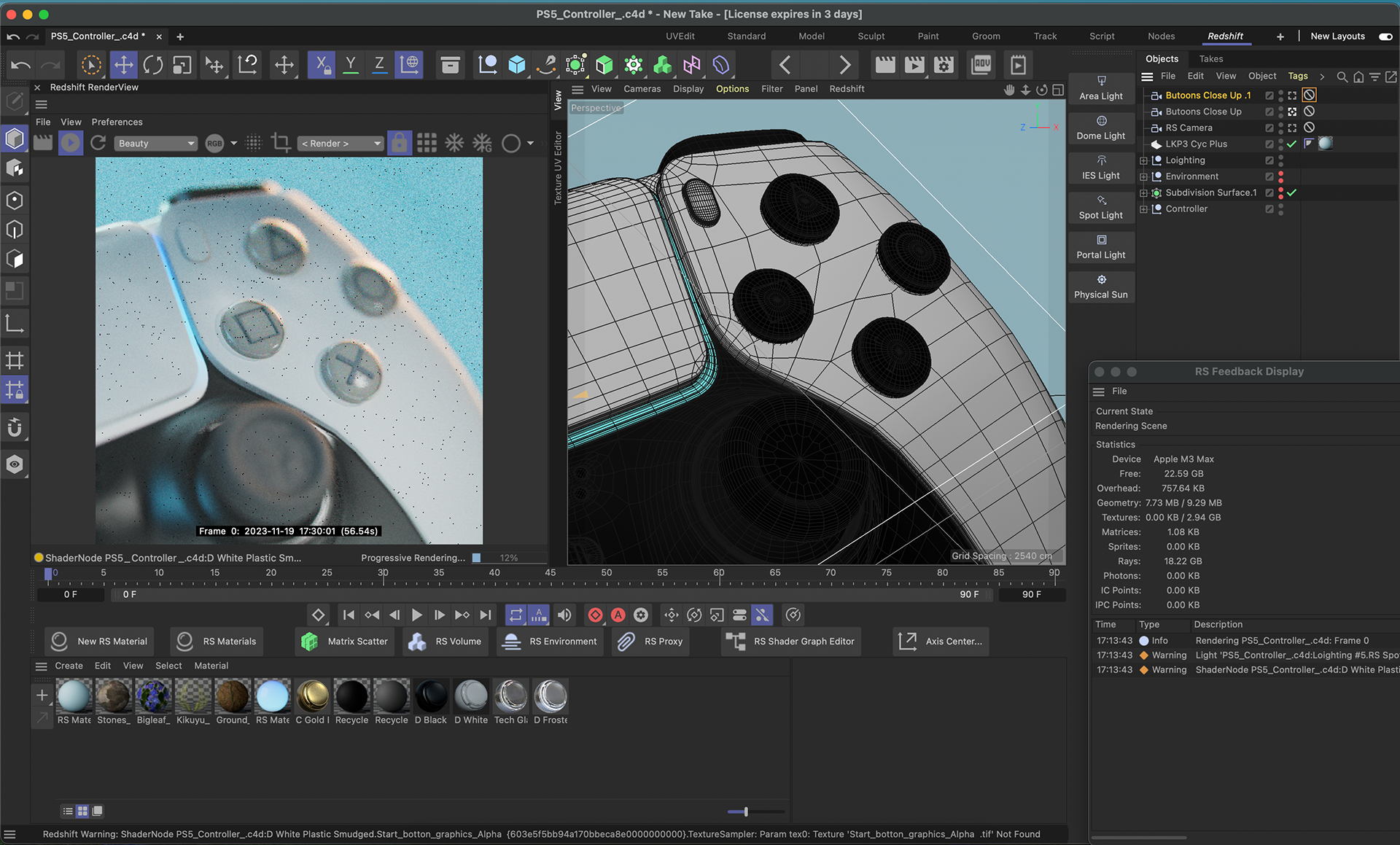Toggle the New Layouts switch
Image resolution: width=1400 pixels, height=845 pixels.
pyautogui.click(x=1385, y=36)
